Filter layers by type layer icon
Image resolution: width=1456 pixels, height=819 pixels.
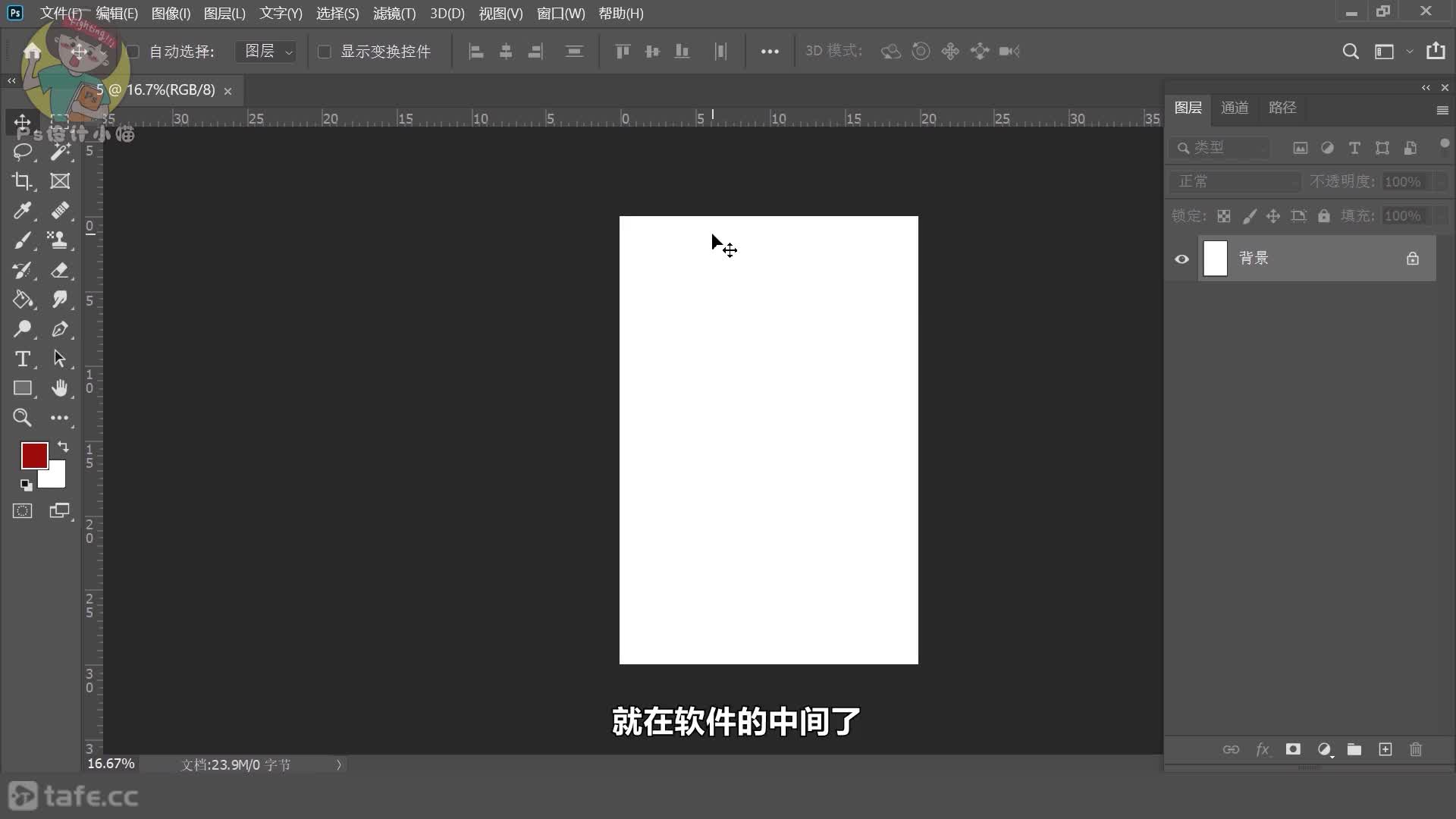point(1354,148)
